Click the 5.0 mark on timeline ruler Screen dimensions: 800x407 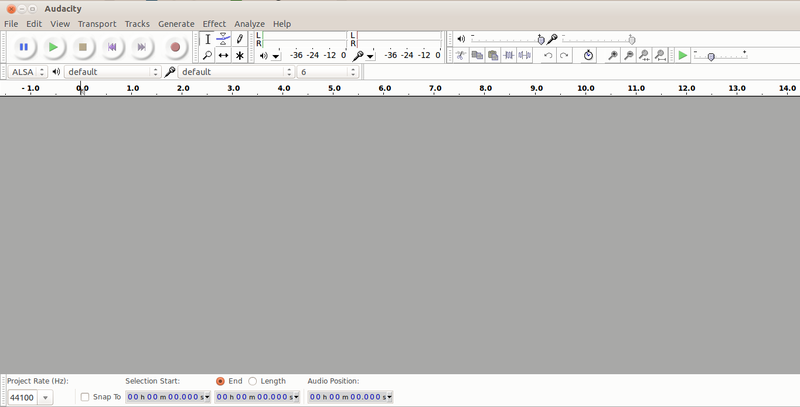[x=334, y=88]
